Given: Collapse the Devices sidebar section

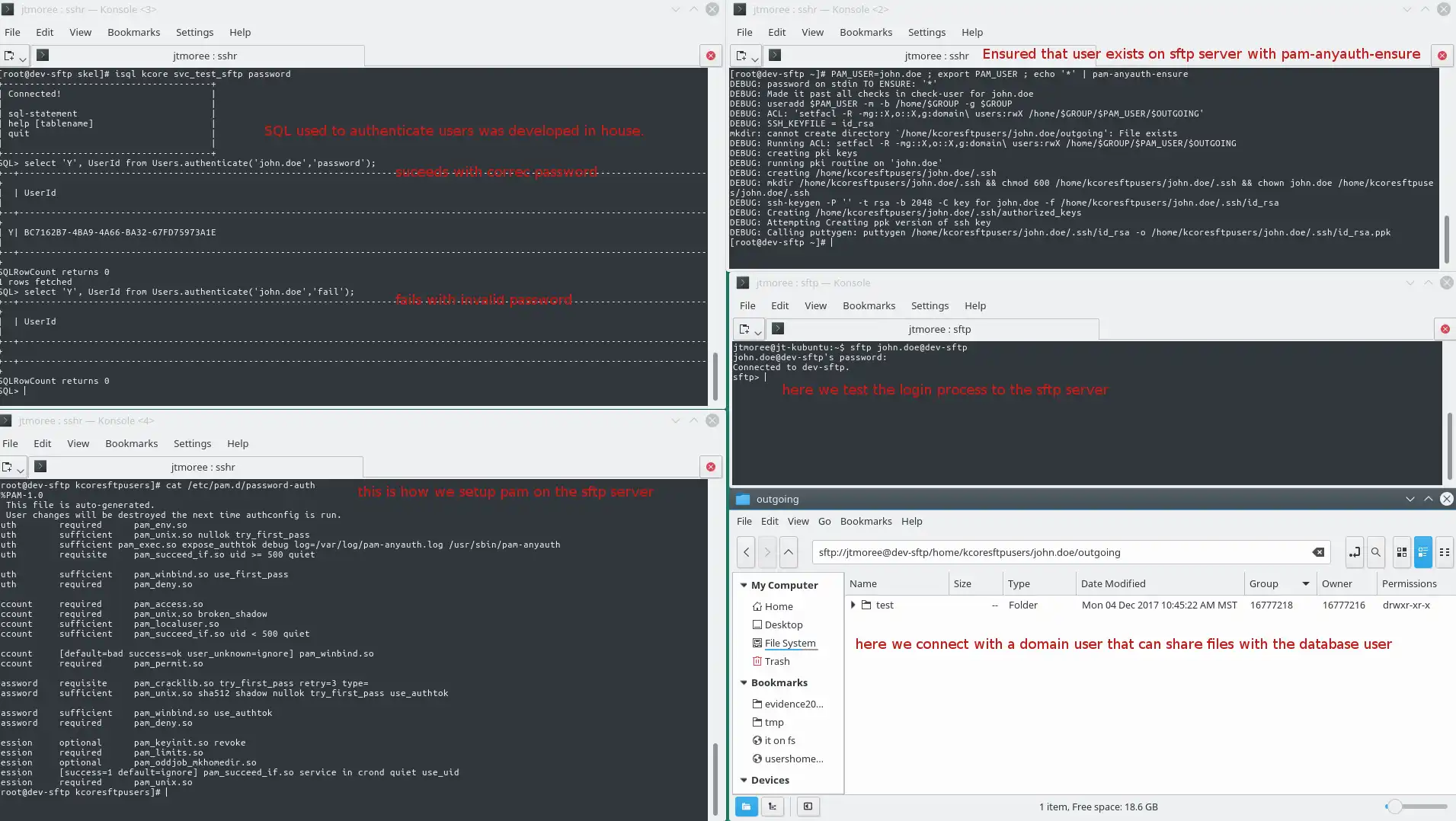Looking at the screenshot, I should (x=744, y=780).
